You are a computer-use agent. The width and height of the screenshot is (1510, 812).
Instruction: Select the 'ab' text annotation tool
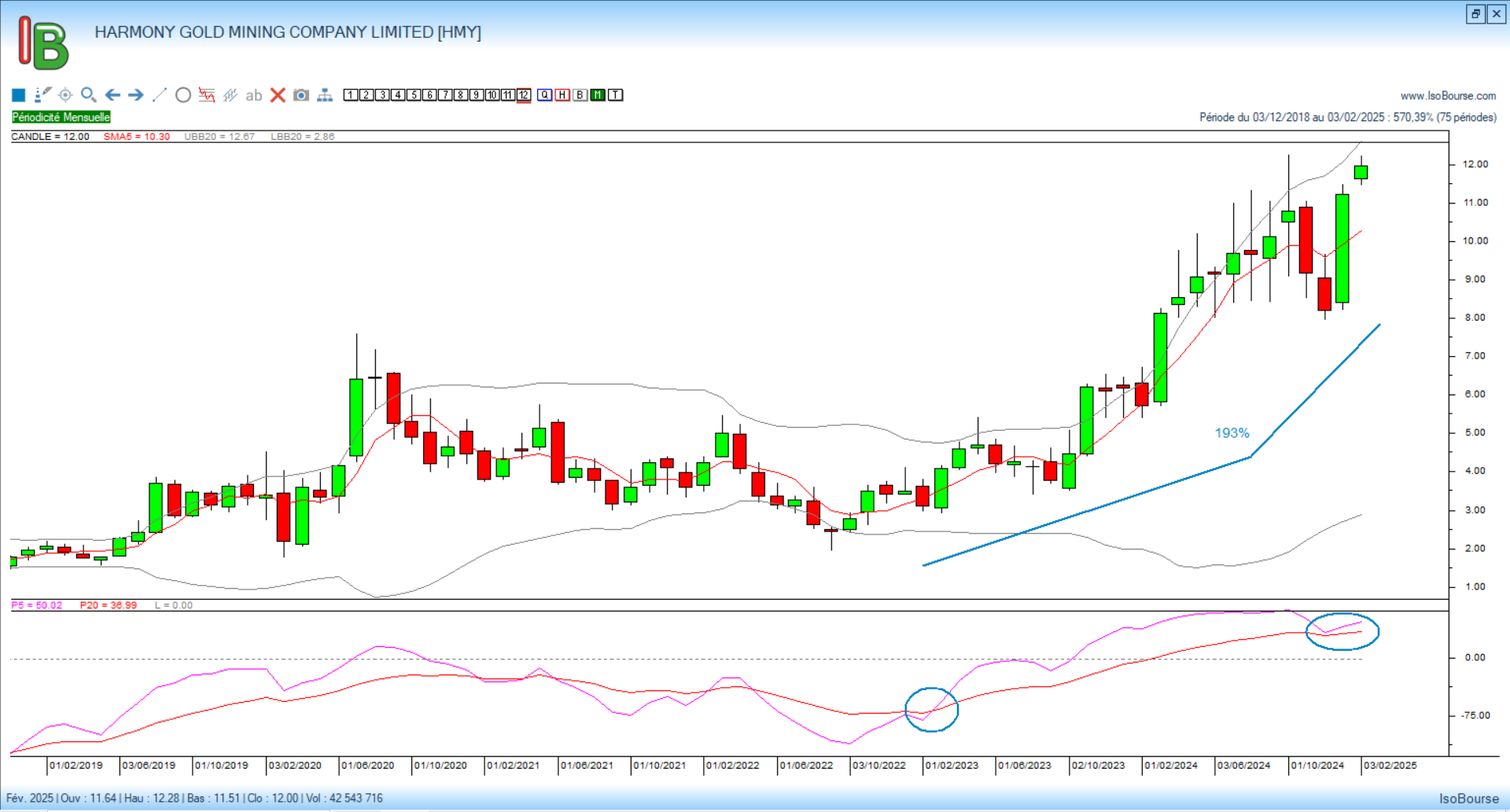(253, 95)
